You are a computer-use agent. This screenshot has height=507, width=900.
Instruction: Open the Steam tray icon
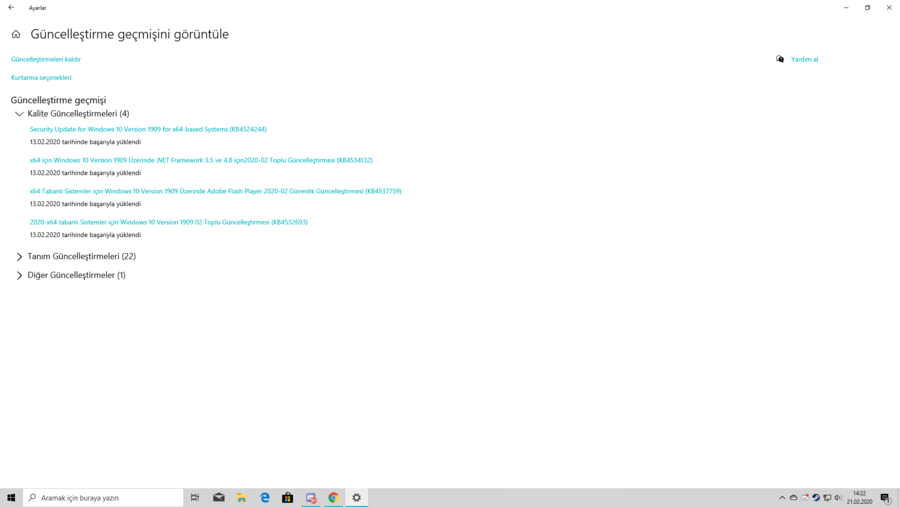click(816, 498)
